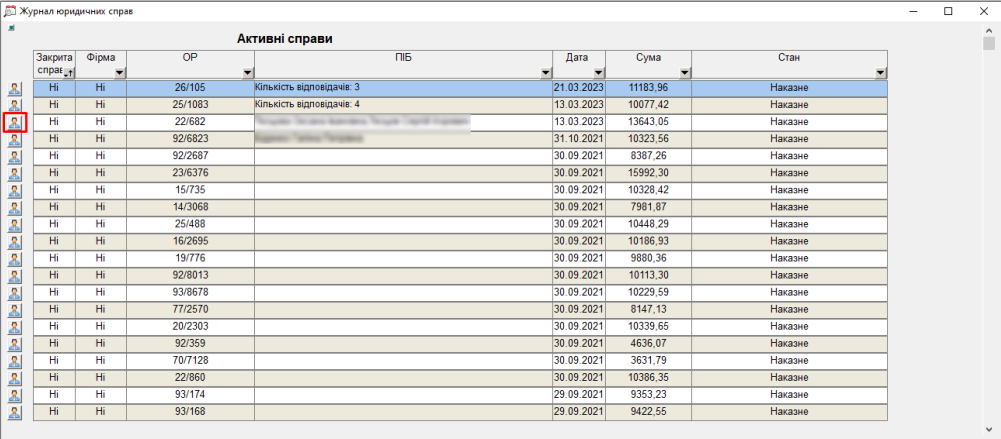Expand the Стан column filter dropdown
This screenshot has height=439, width=1001.
880,73
